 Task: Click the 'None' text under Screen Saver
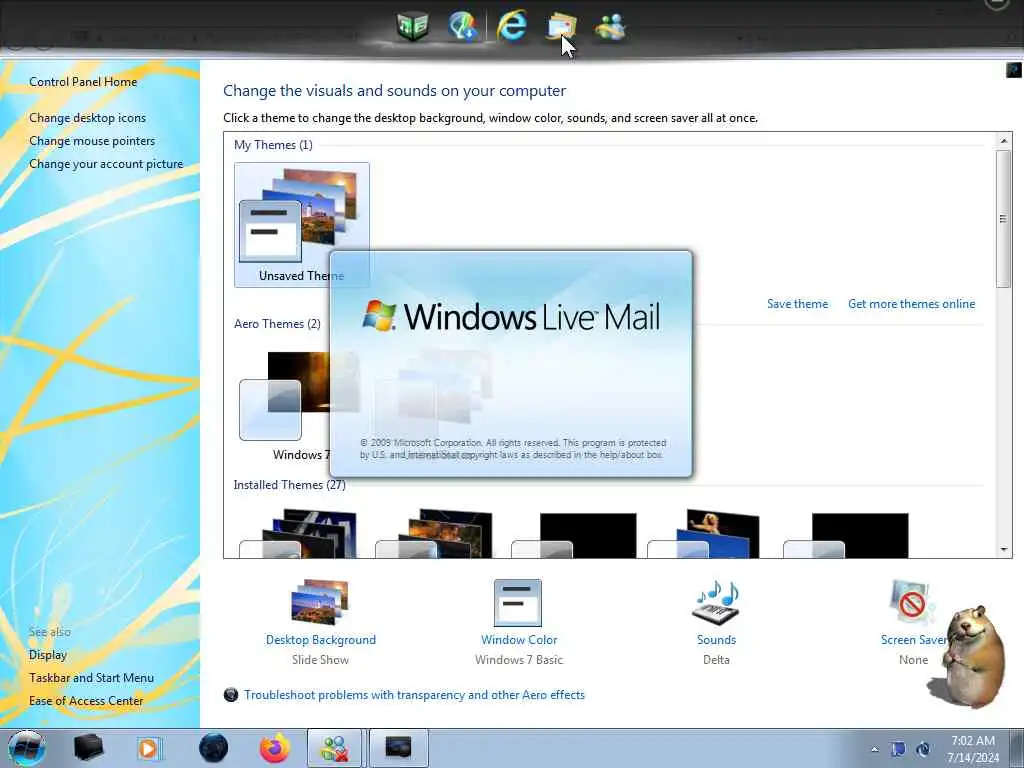point(914,660)
